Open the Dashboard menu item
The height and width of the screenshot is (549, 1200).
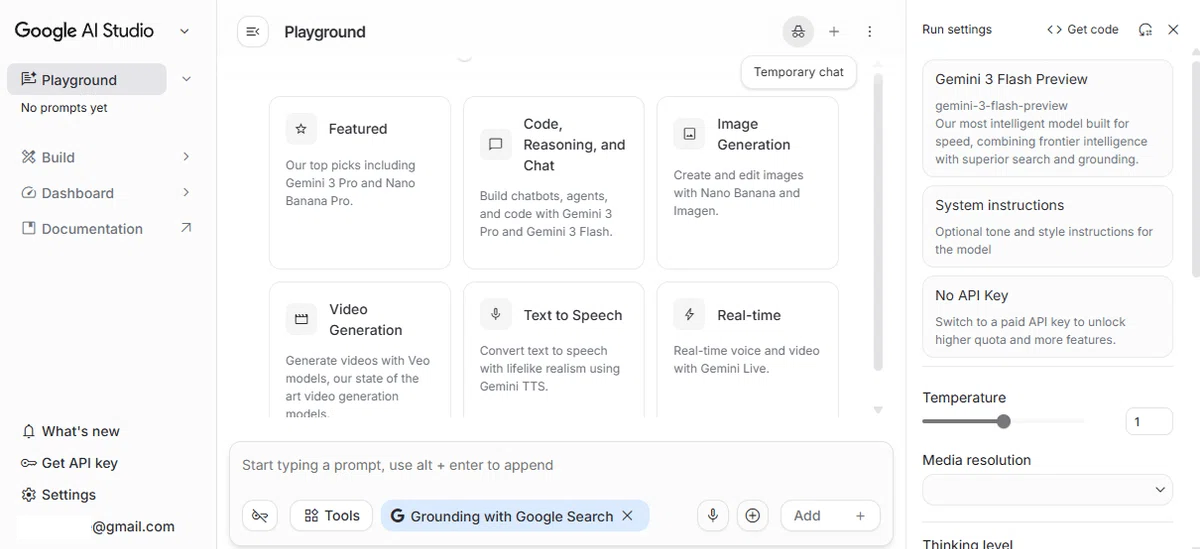pos(106,193)
